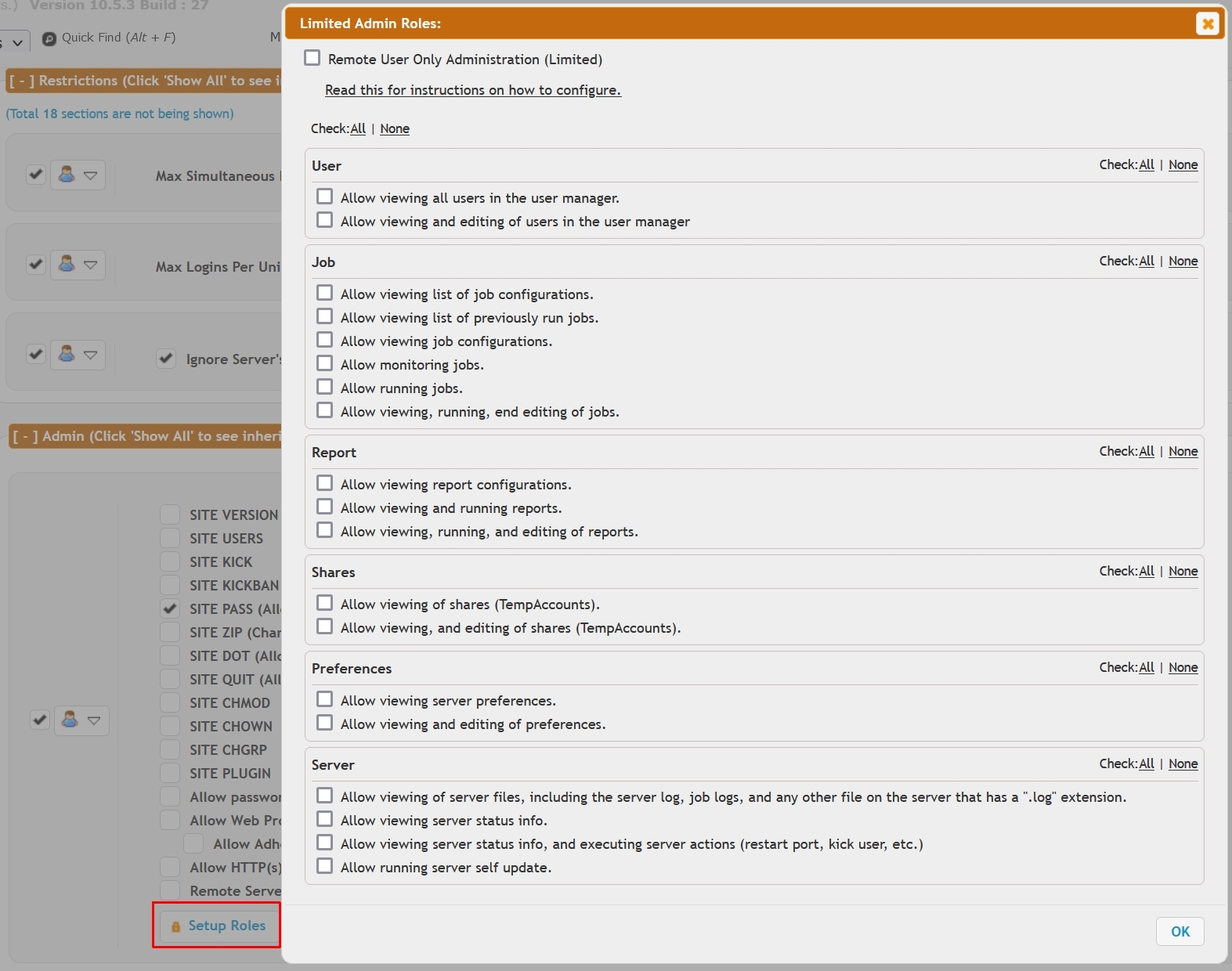Viewport: 1232px width, 971px height.
Task: Click the user icon beside Max Logins Per
Action: coord(67,264)
